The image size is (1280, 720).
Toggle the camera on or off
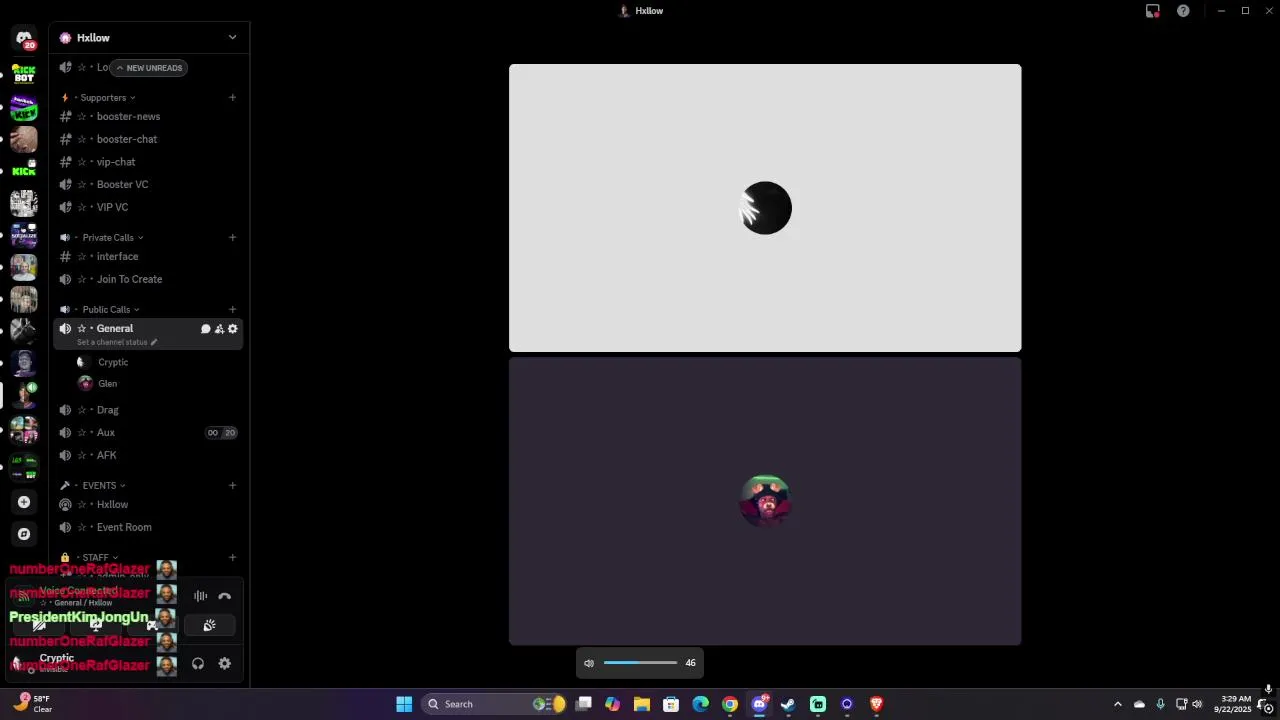[40, 625]
